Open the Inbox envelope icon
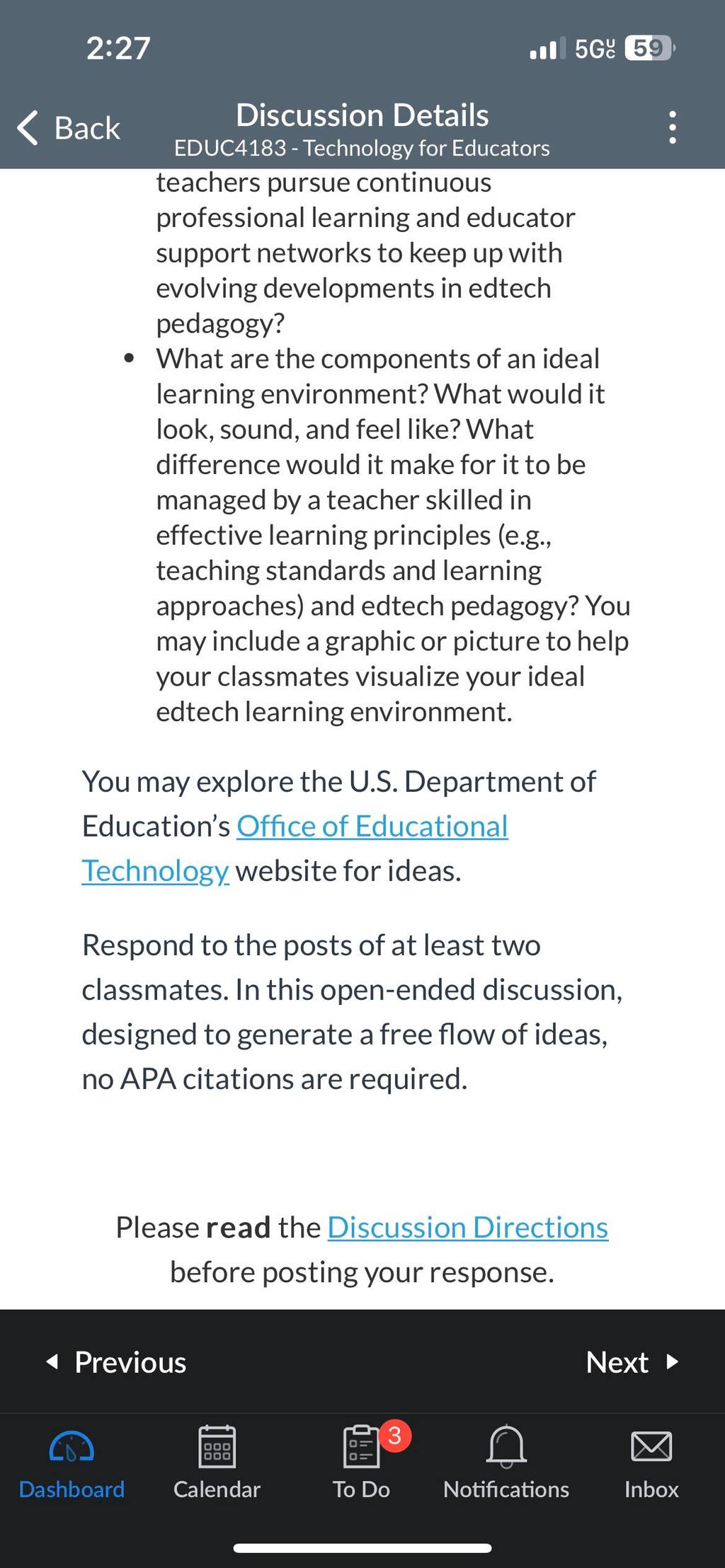 (651, 1446)
